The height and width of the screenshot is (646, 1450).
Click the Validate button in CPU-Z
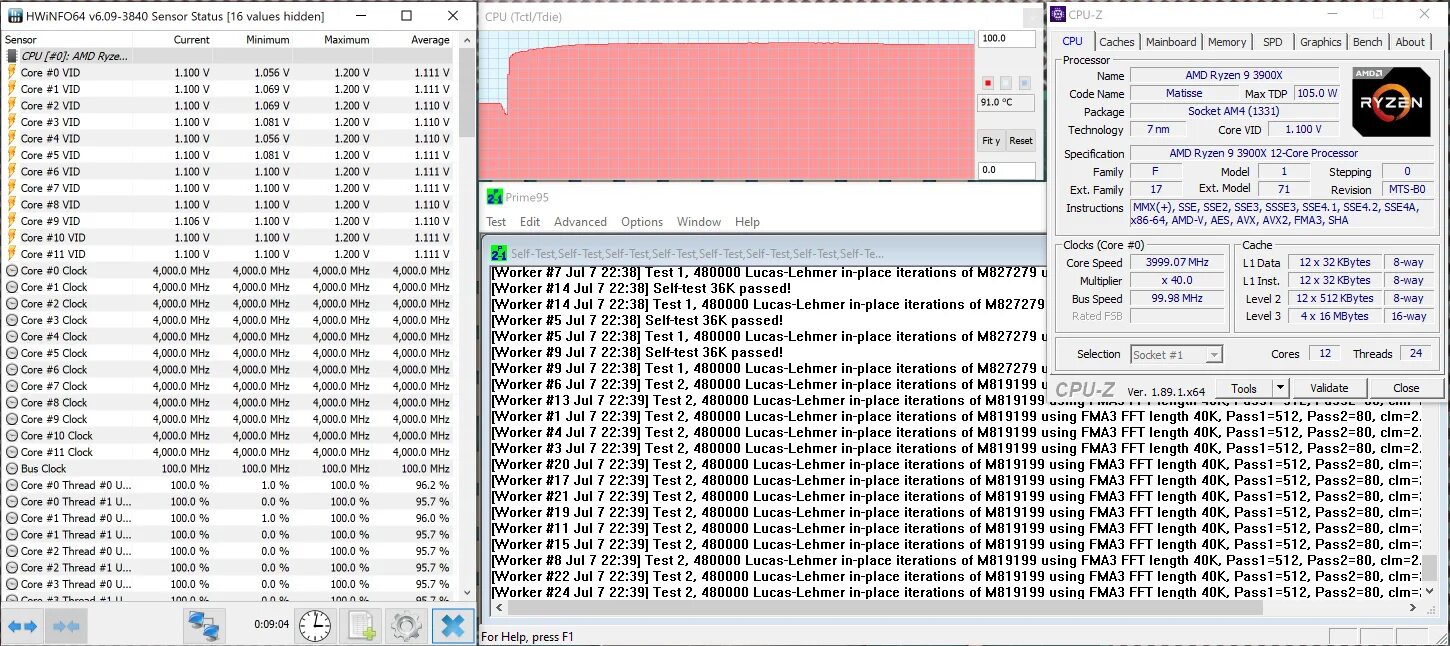pos(1328,388)
